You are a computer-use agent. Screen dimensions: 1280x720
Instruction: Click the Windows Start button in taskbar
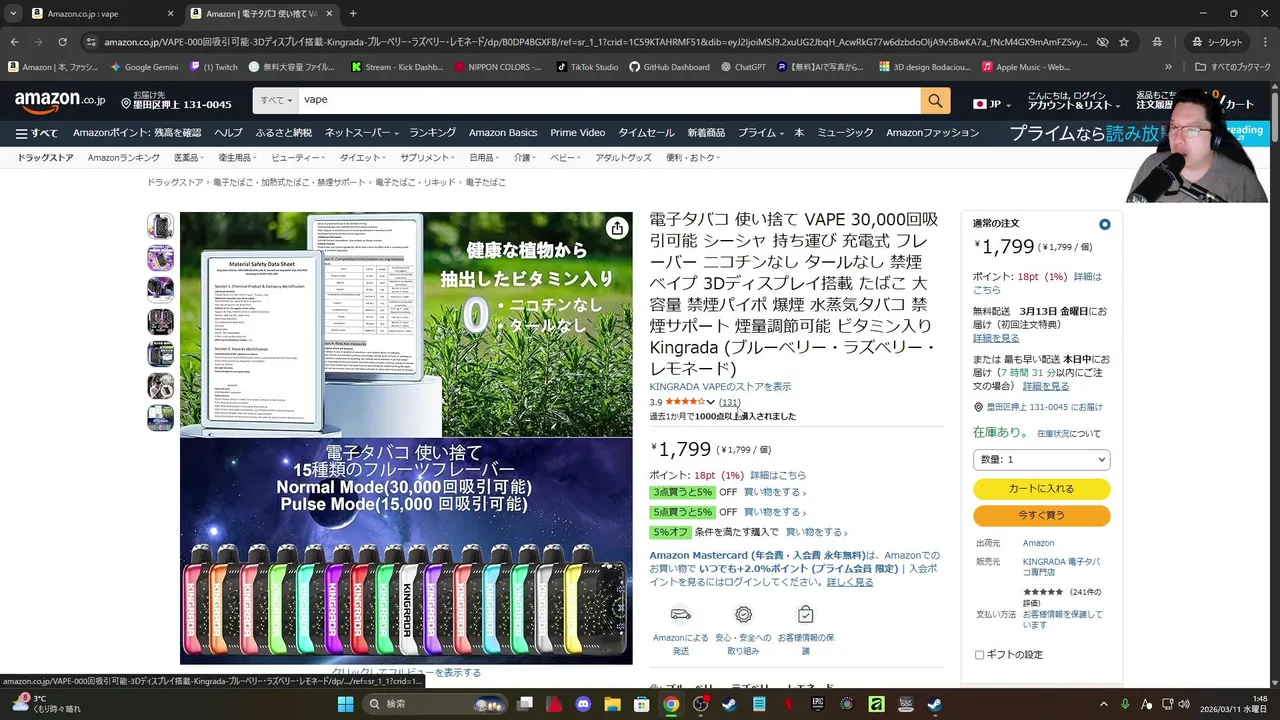click(345, 704)
